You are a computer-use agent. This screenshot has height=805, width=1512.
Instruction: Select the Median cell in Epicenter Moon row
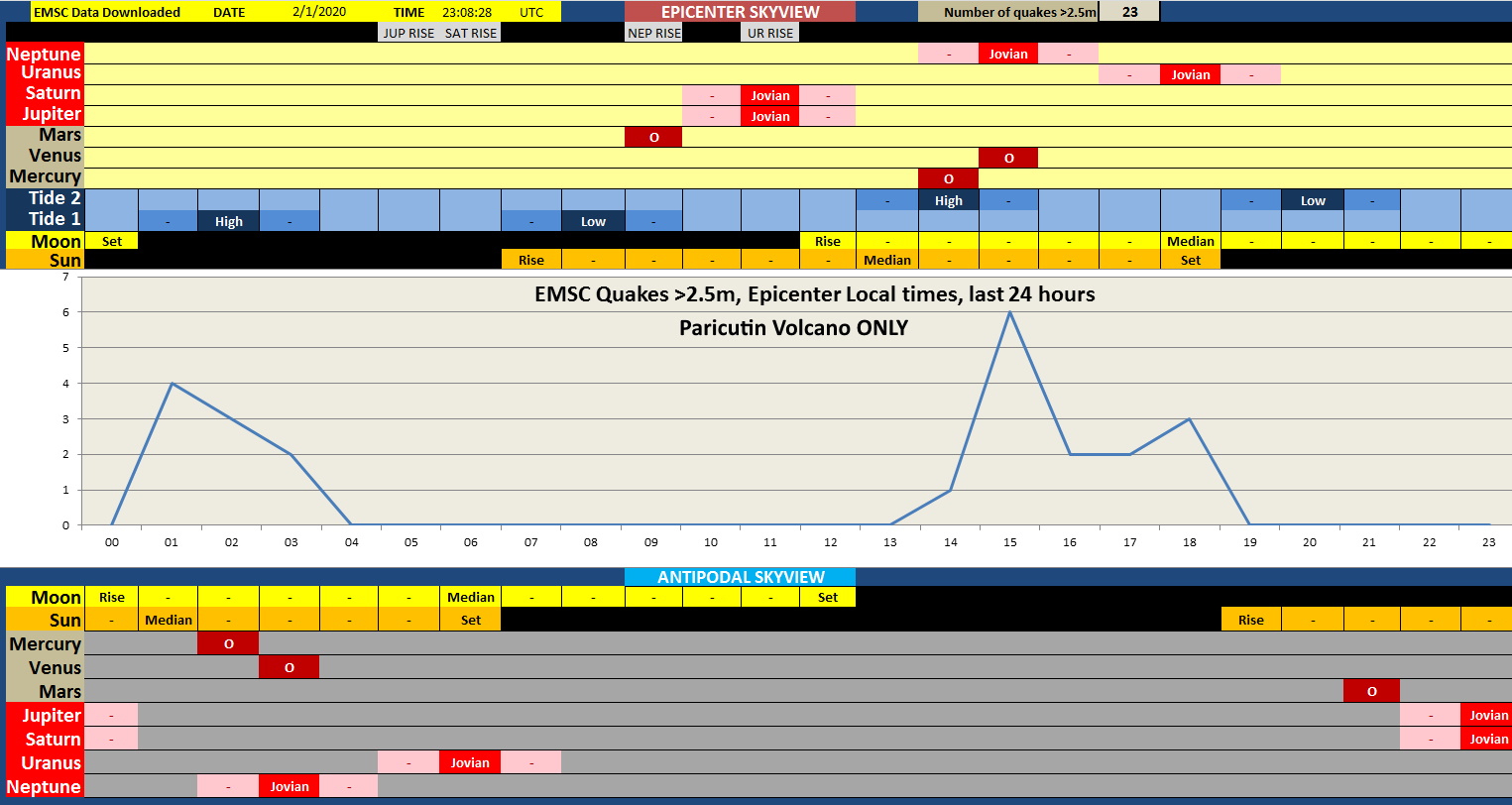coord(1190,241)
